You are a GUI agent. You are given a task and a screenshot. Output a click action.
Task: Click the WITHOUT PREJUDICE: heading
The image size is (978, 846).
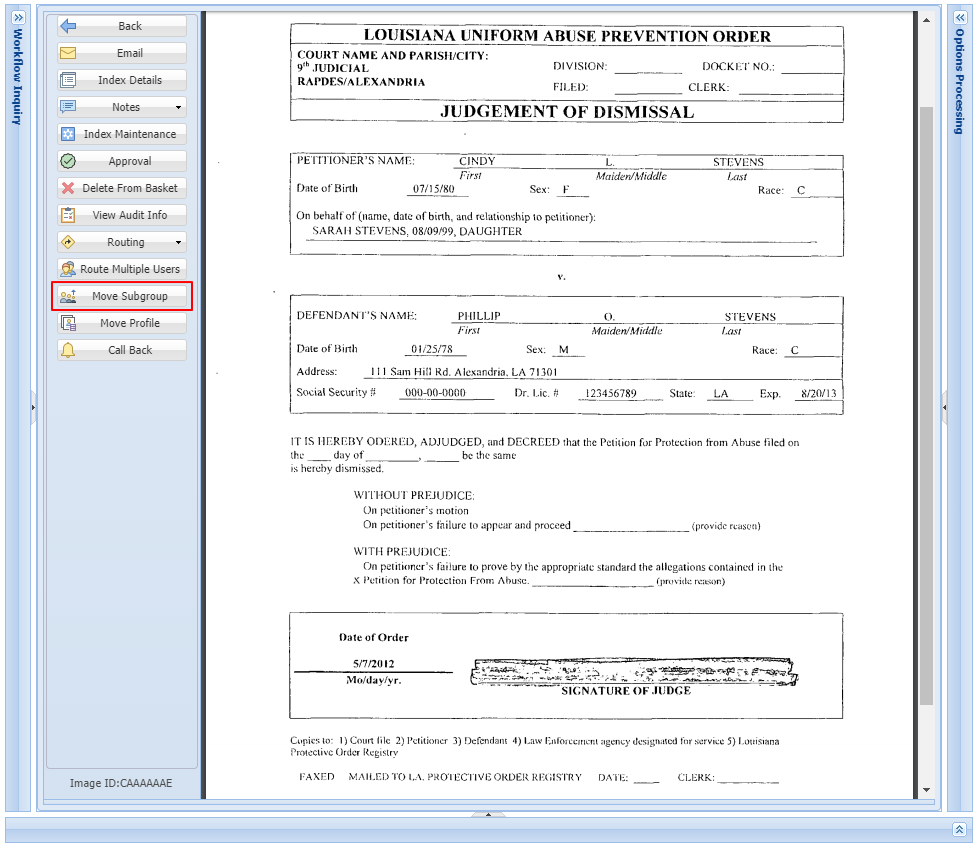(414, 495)
